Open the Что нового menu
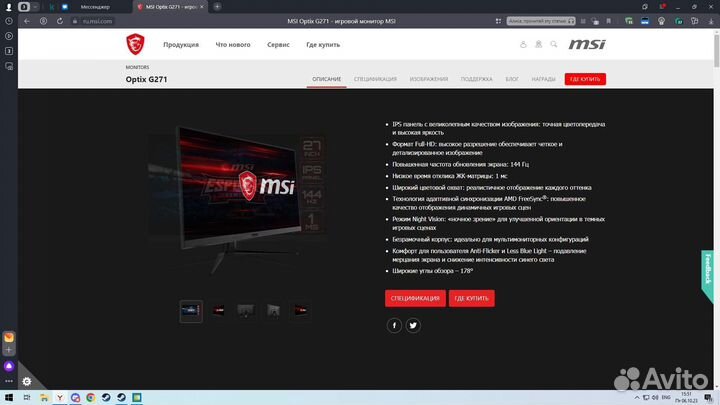 [x=233, y=45]
